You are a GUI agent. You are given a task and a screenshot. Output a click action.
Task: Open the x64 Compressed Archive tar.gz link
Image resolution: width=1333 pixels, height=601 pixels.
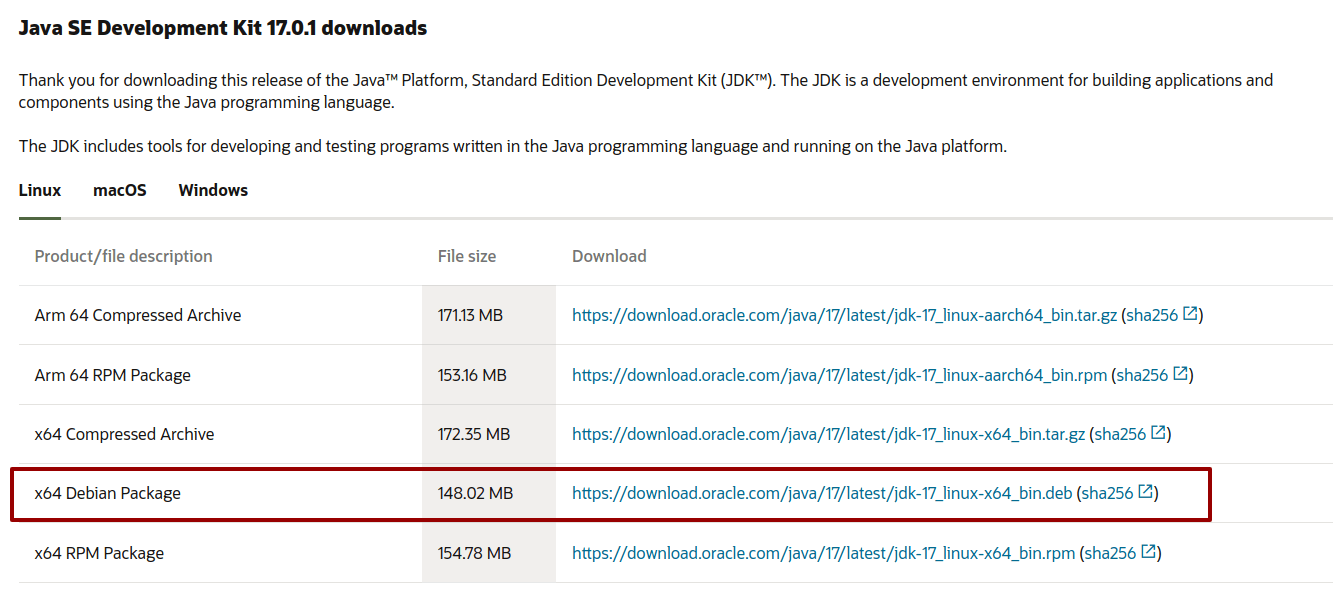click(x=829, y=434)
